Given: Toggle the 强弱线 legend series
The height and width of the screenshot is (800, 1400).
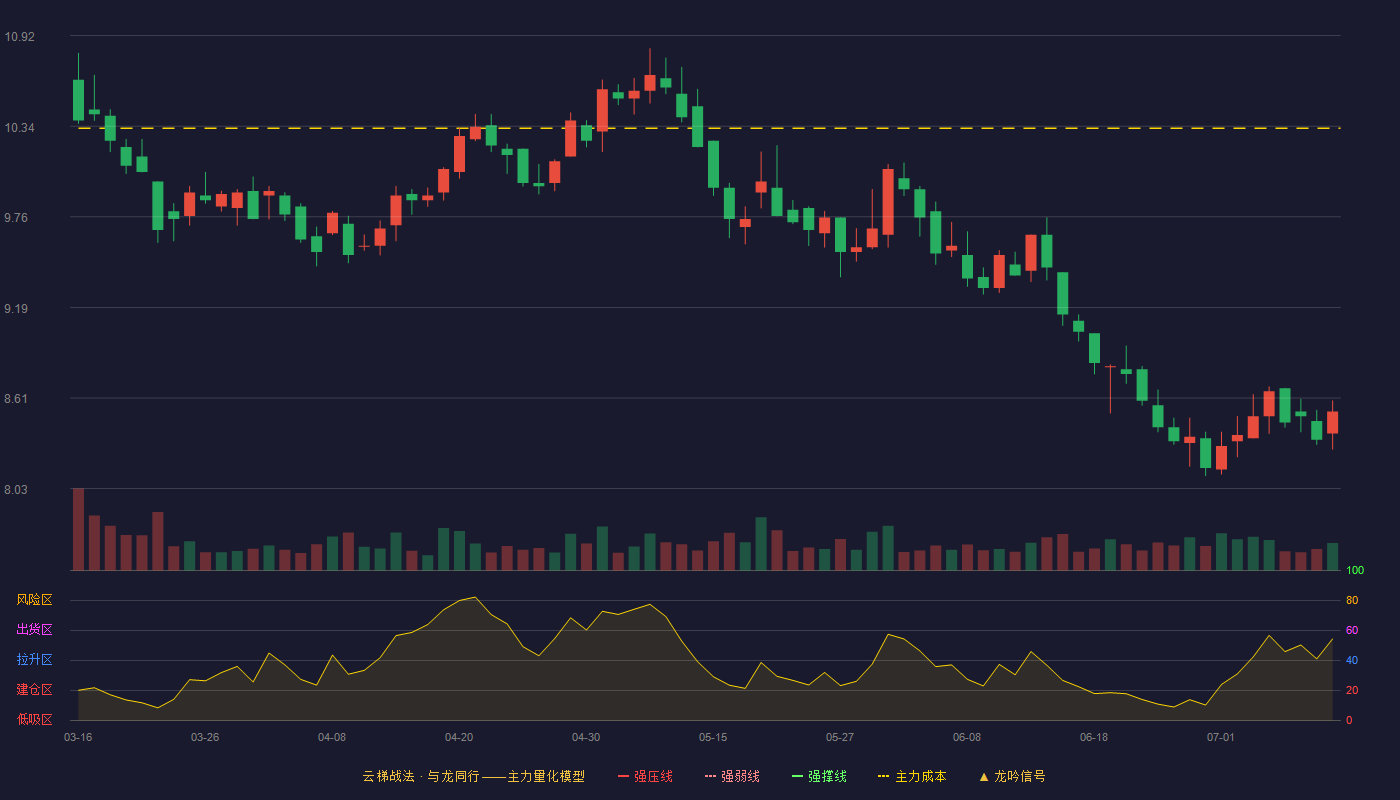Looking at the screenshot, I should point(732,776).
